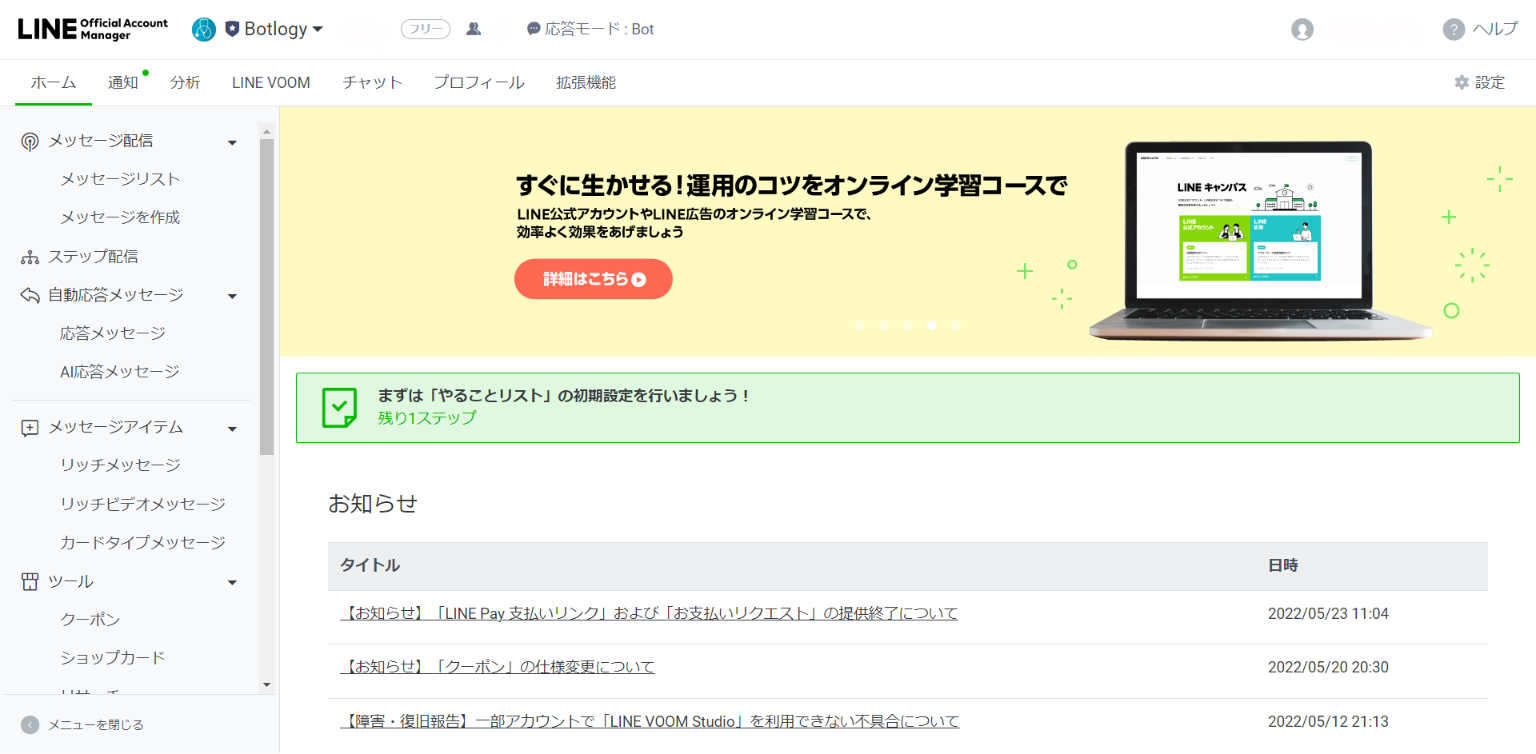Open the「クーポン」の仕様変更について notice
This screenshot has width=1536, height=754.
click(x=498, y=667)
